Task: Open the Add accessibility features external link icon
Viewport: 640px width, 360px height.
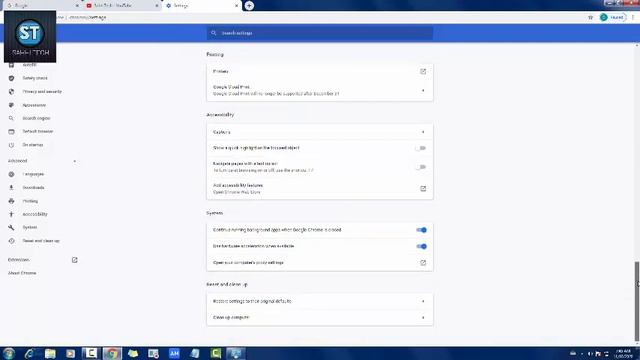Action: coord(423,189)
